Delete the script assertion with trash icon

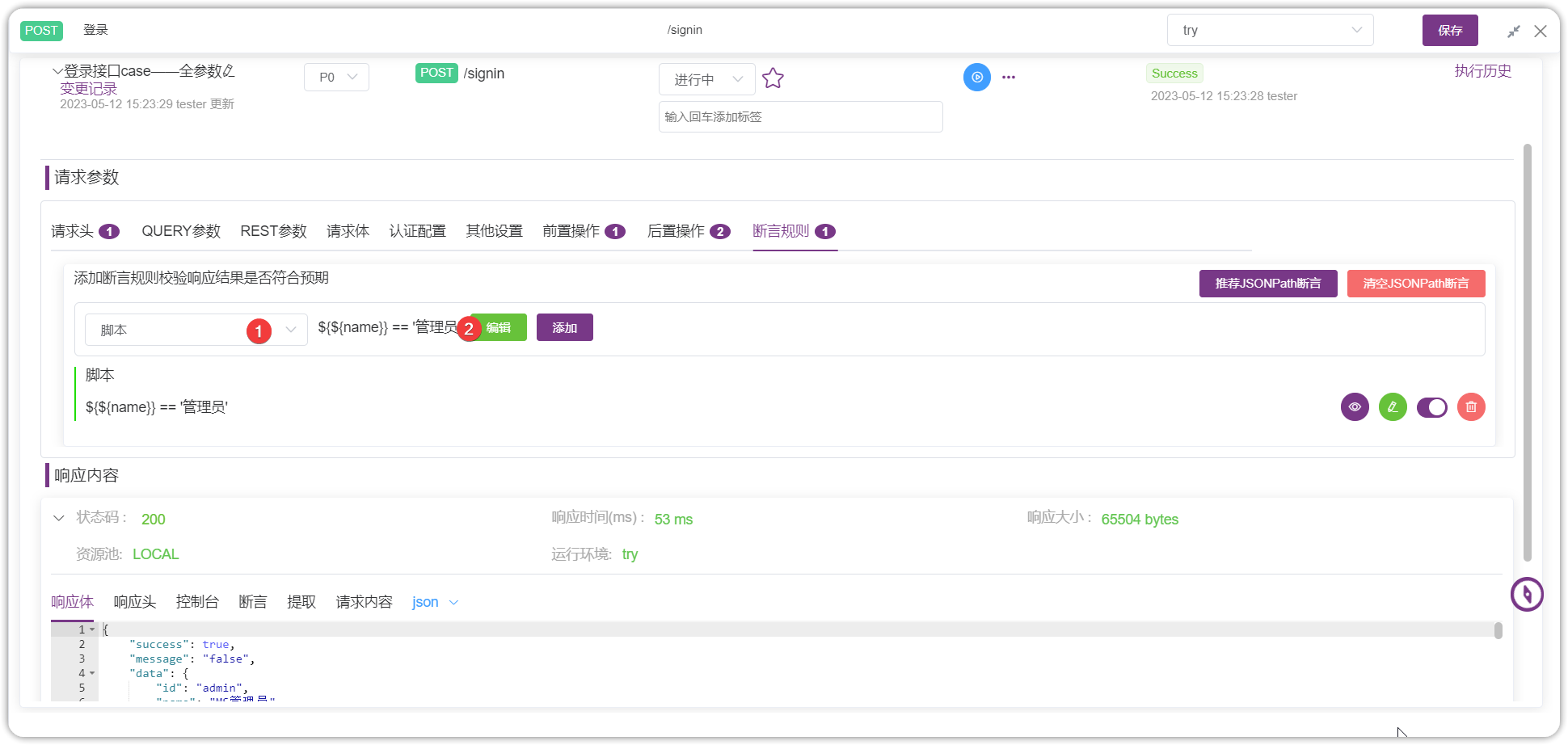click(x=1471, y=407)
